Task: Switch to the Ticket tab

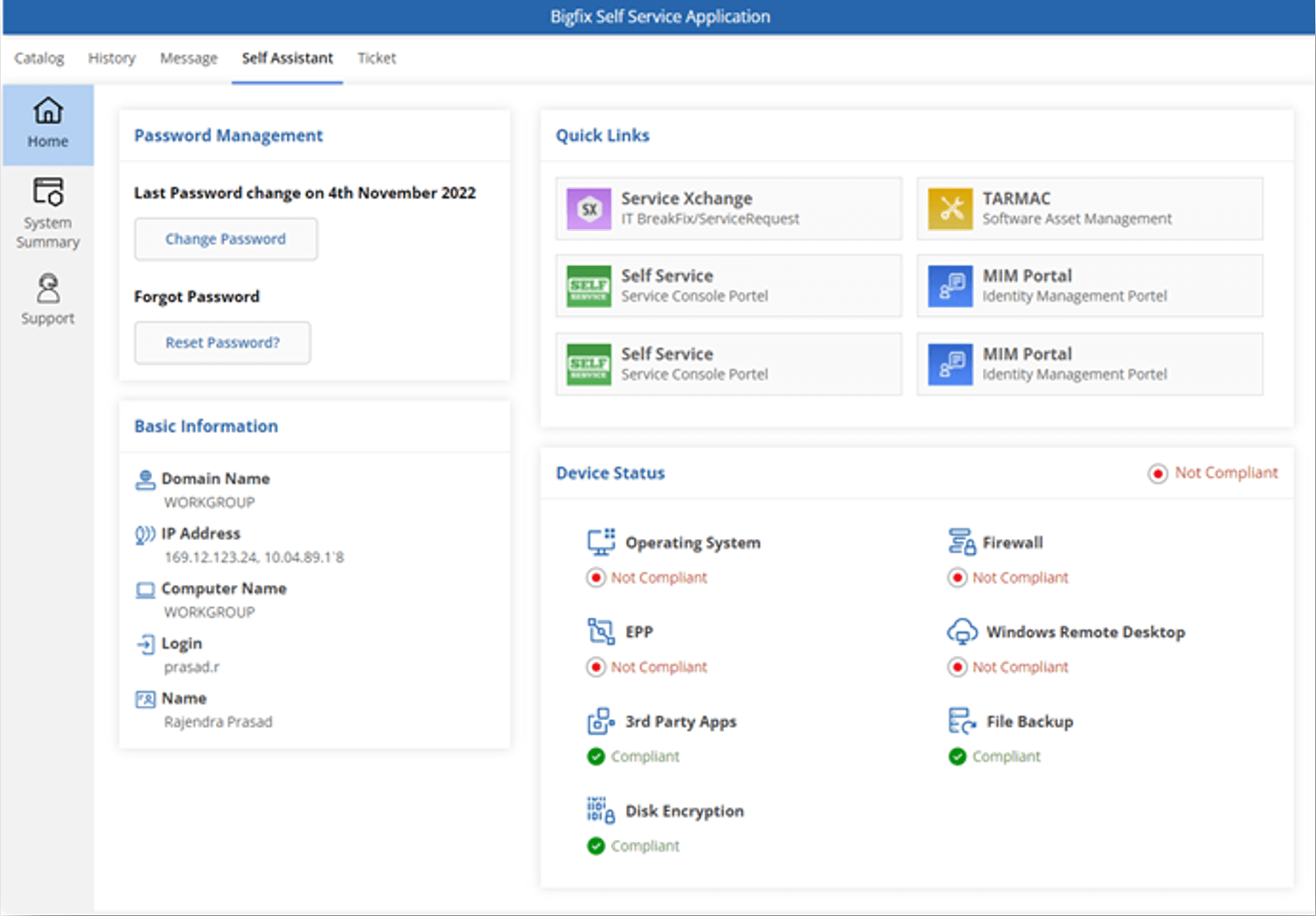Action: (377, 59)
